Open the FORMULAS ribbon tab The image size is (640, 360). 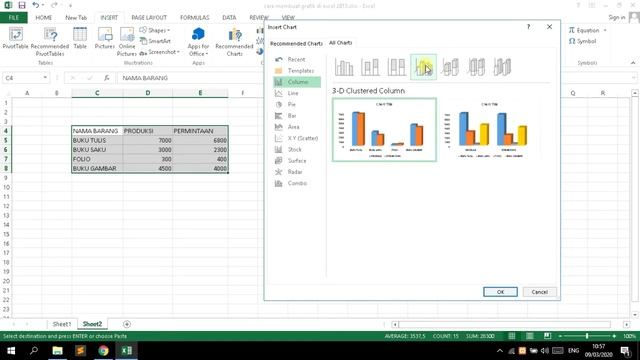pyautogui.click(x=195, y=18)
